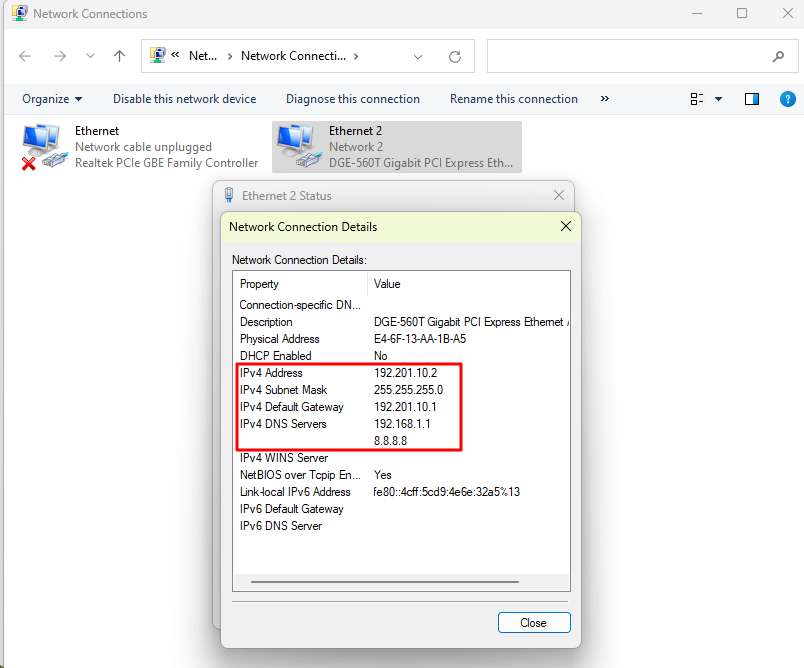Open the Organize menu
Image resolution: width=804 pixels, height=668 pixels.
[52, 99]
